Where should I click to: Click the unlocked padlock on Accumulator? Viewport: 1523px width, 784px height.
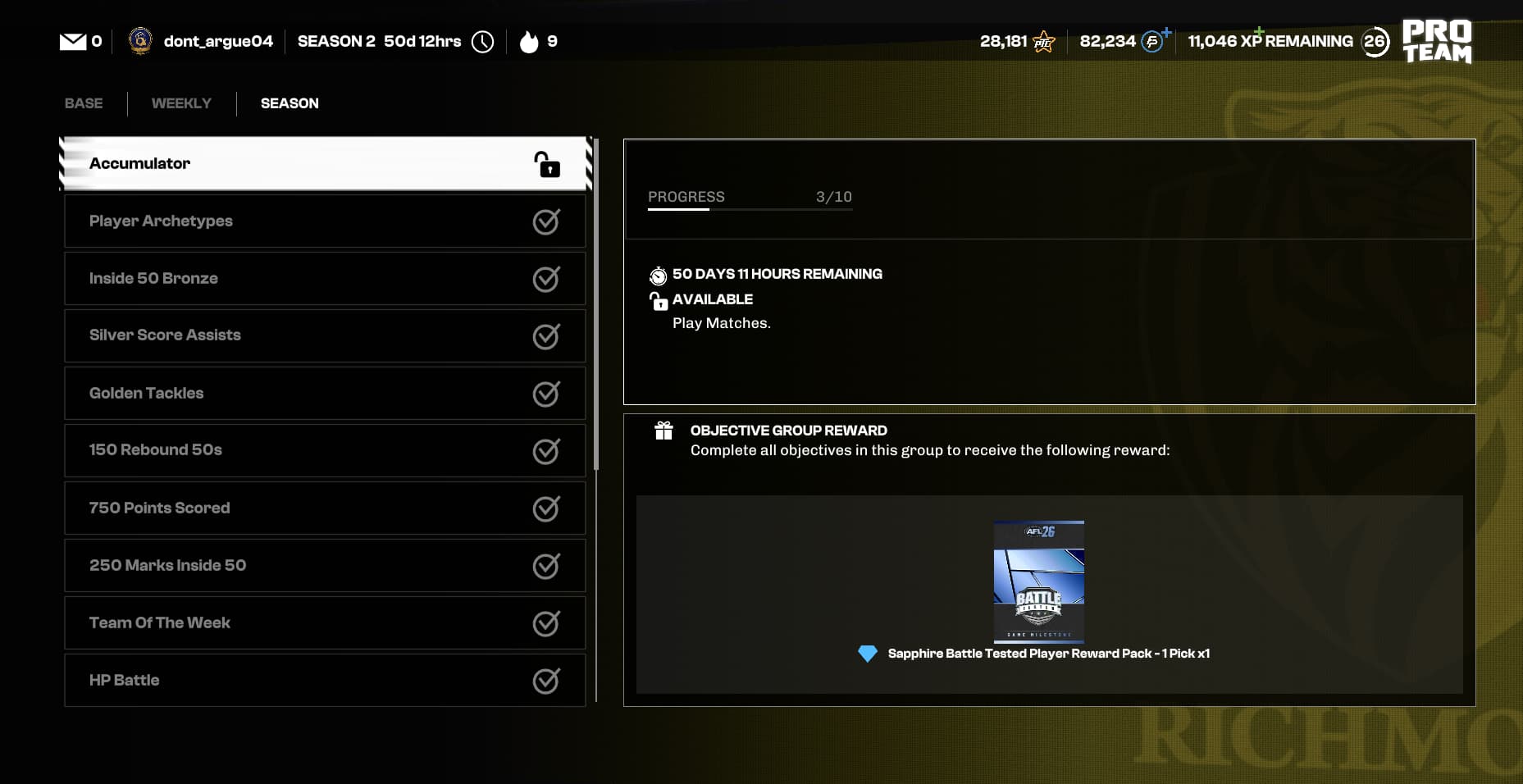pyautogui.click(x=546, y=164)
